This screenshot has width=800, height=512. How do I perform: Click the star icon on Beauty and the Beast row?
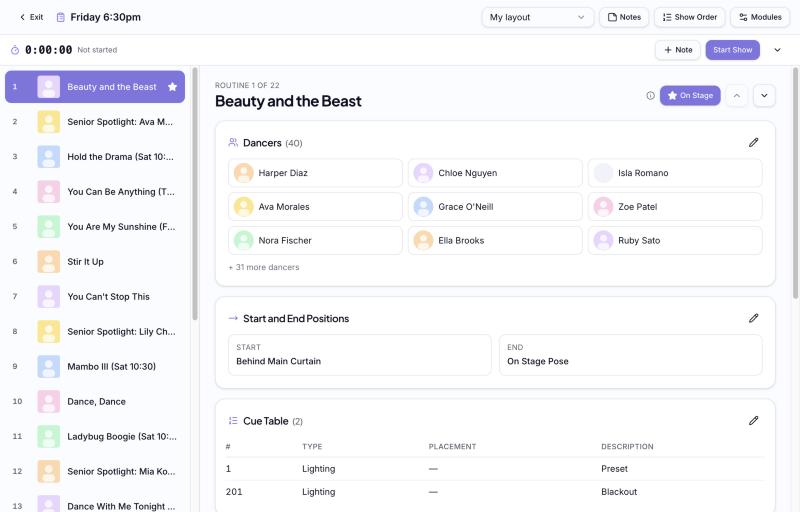172,87
